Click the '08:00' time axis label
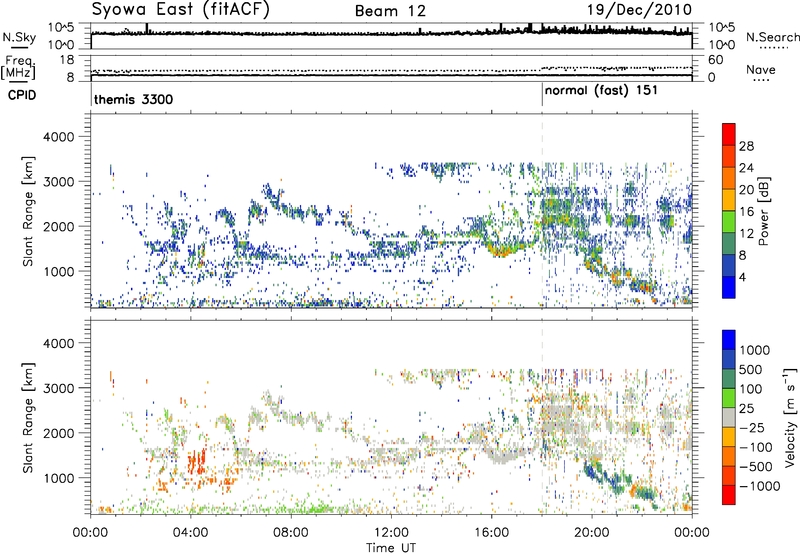This screenshot has height=554, width=800. [x=291, y=533]
